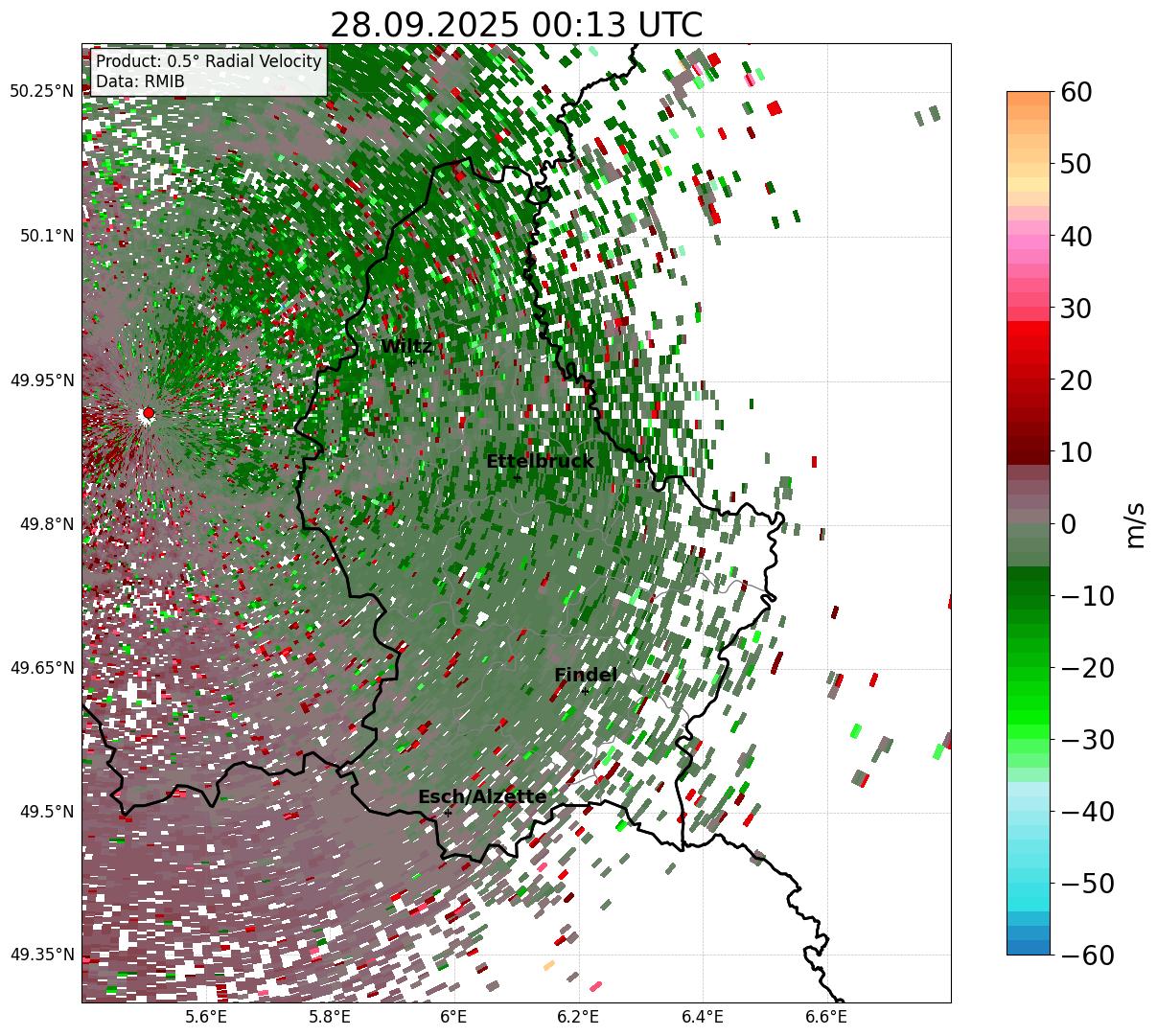Pick the bright green colorbar band near −27
Viewport: 1157px width, 1036px height.
click(1029, 717)
